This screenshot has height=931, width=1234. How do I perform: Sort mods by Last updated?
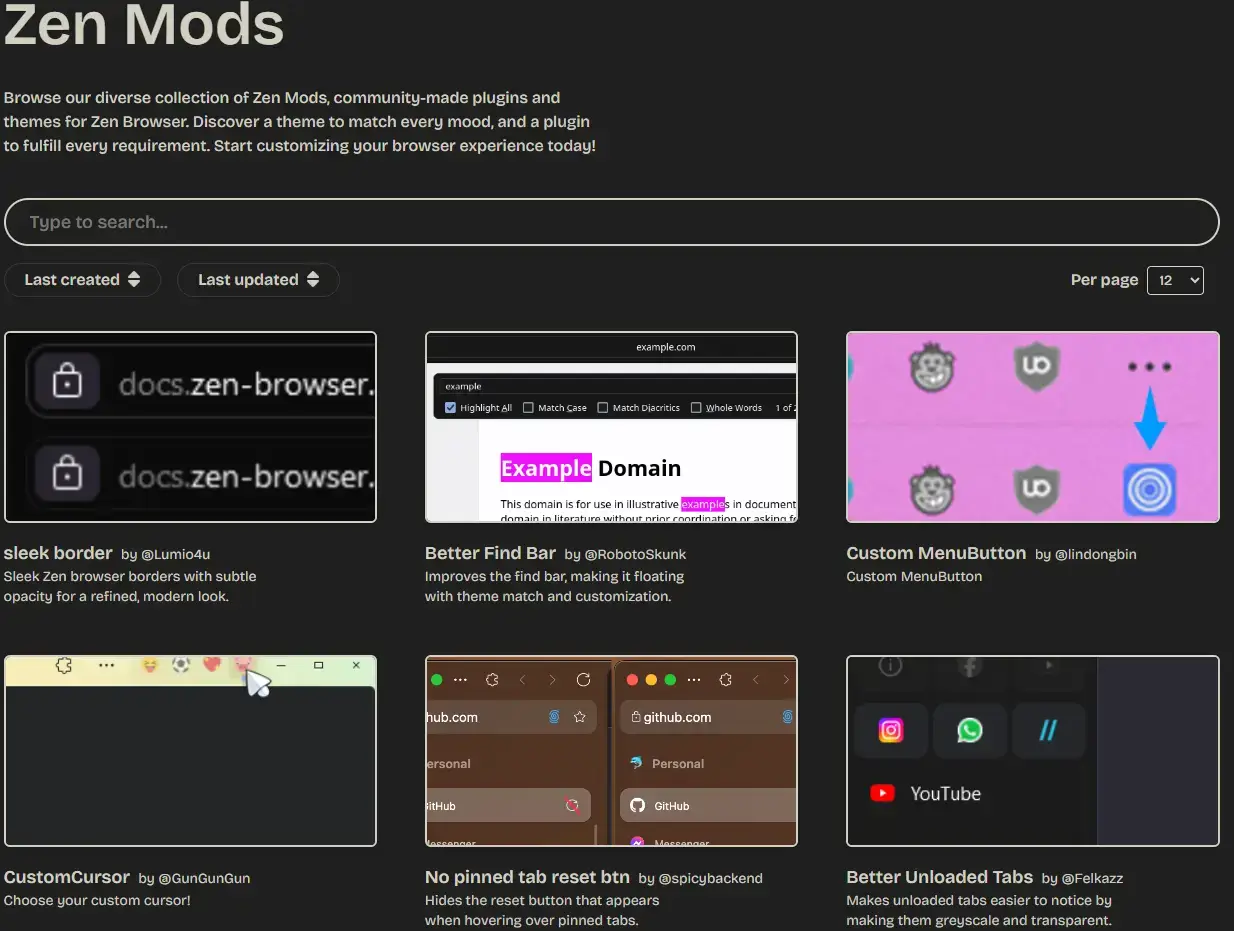[x=258, y=280]
